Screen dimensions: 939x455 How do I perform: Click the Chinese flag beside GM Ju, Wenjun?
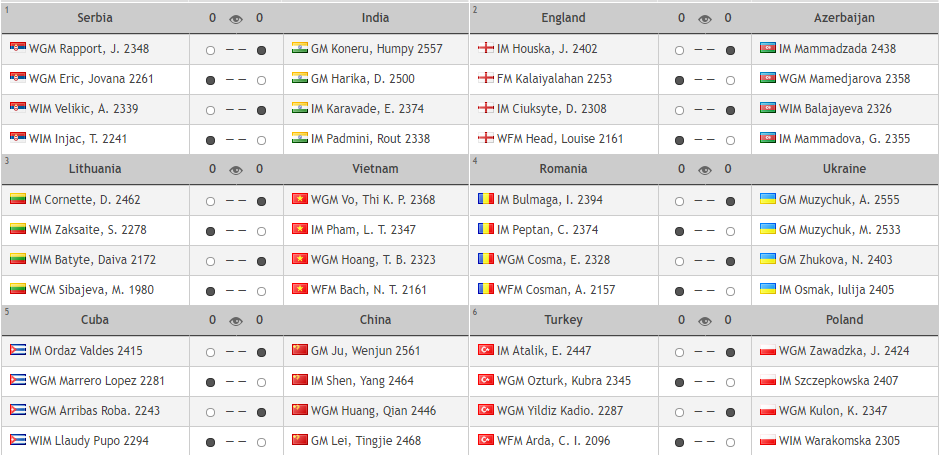click(299, 350)
